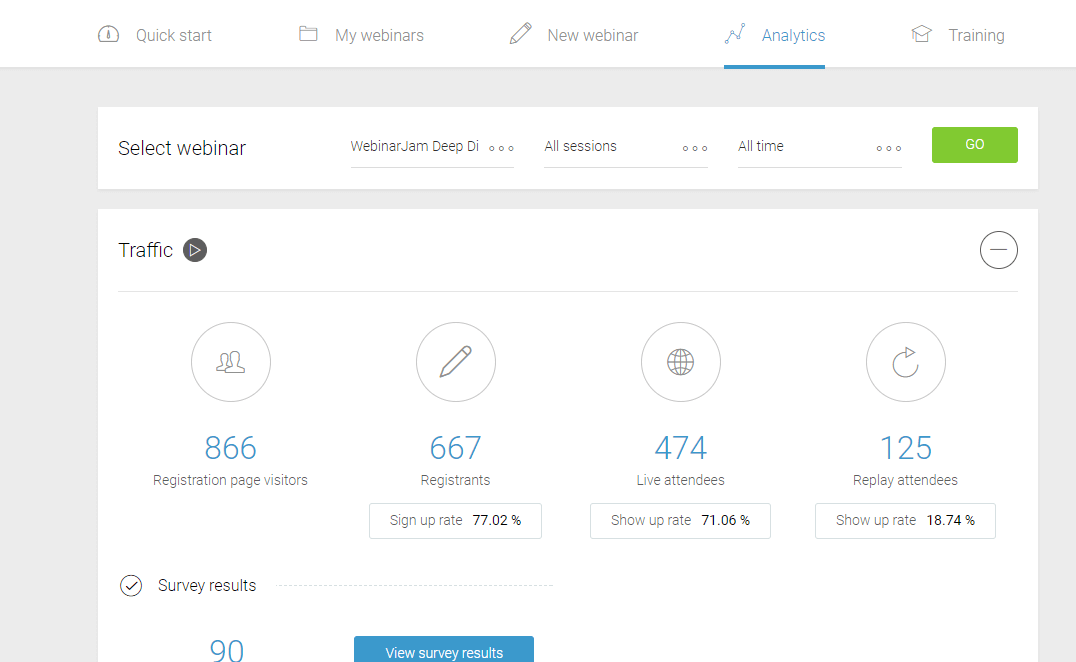Click the Replay attendees circular arrow icon
The image size is (1076, 662).
(x=905, y=362)
